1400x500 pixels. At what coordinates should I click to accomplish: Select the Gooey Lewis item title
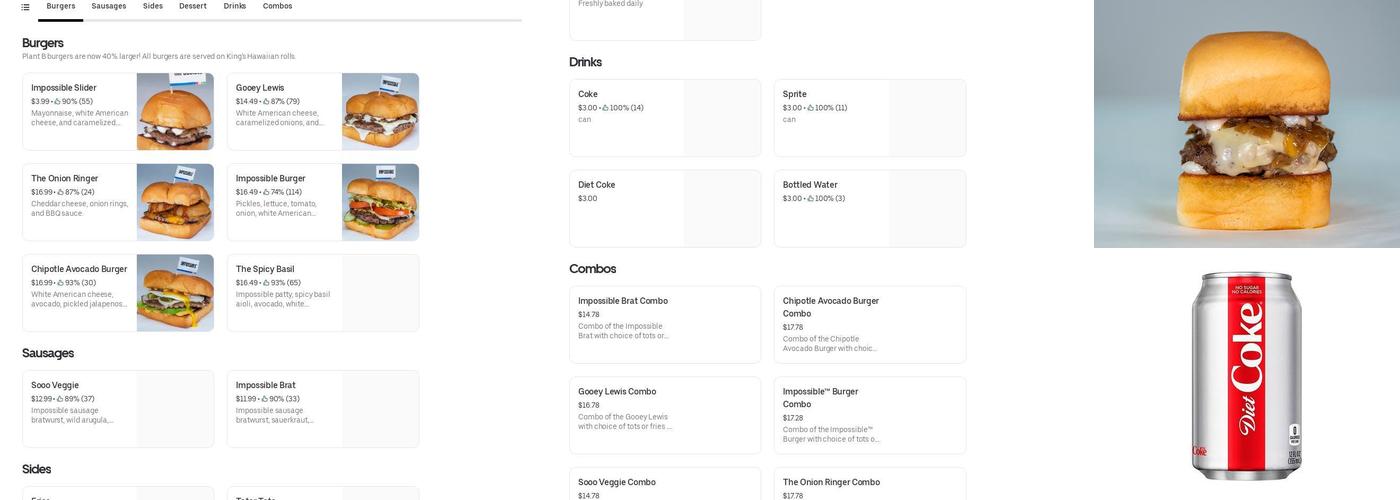(260, 88)
